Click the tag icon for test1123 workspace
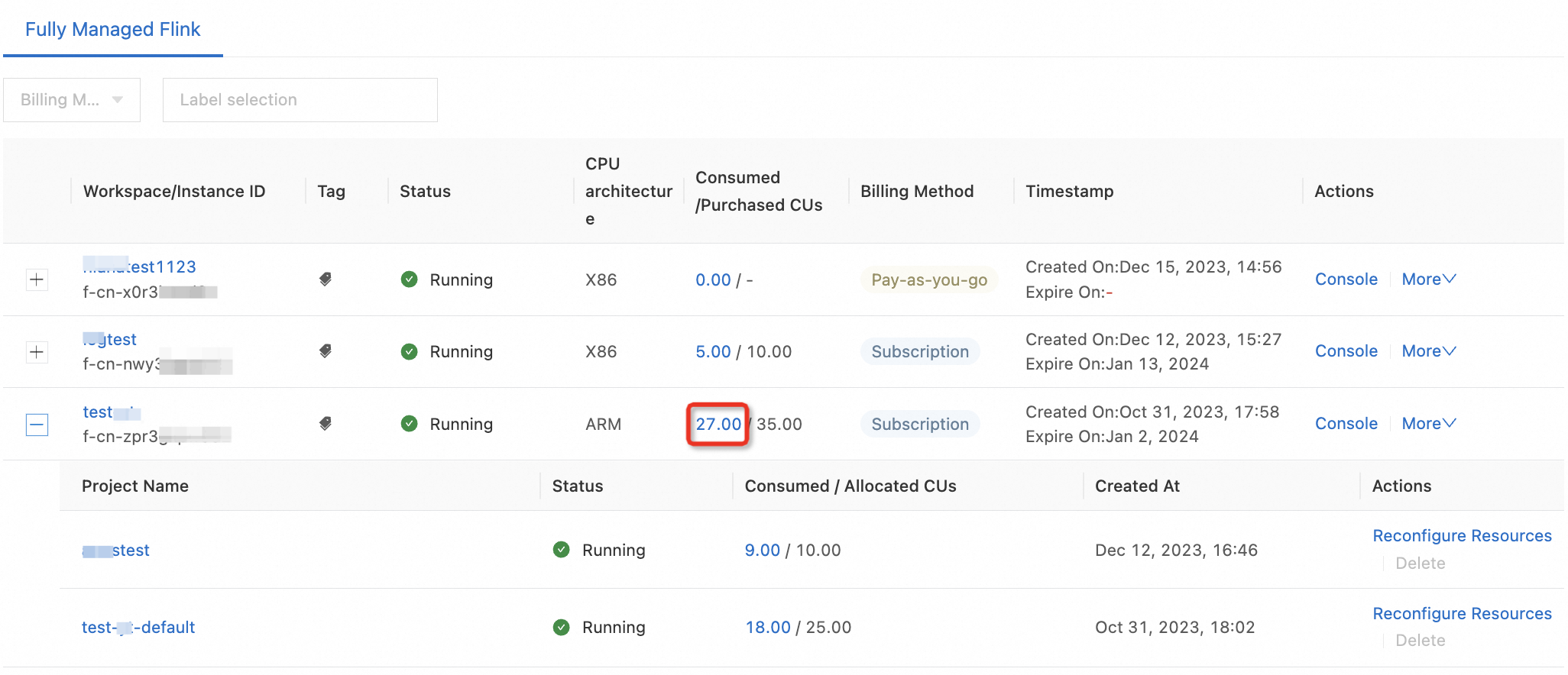Viewport: 1568px width, 675px height. point(326,279)
